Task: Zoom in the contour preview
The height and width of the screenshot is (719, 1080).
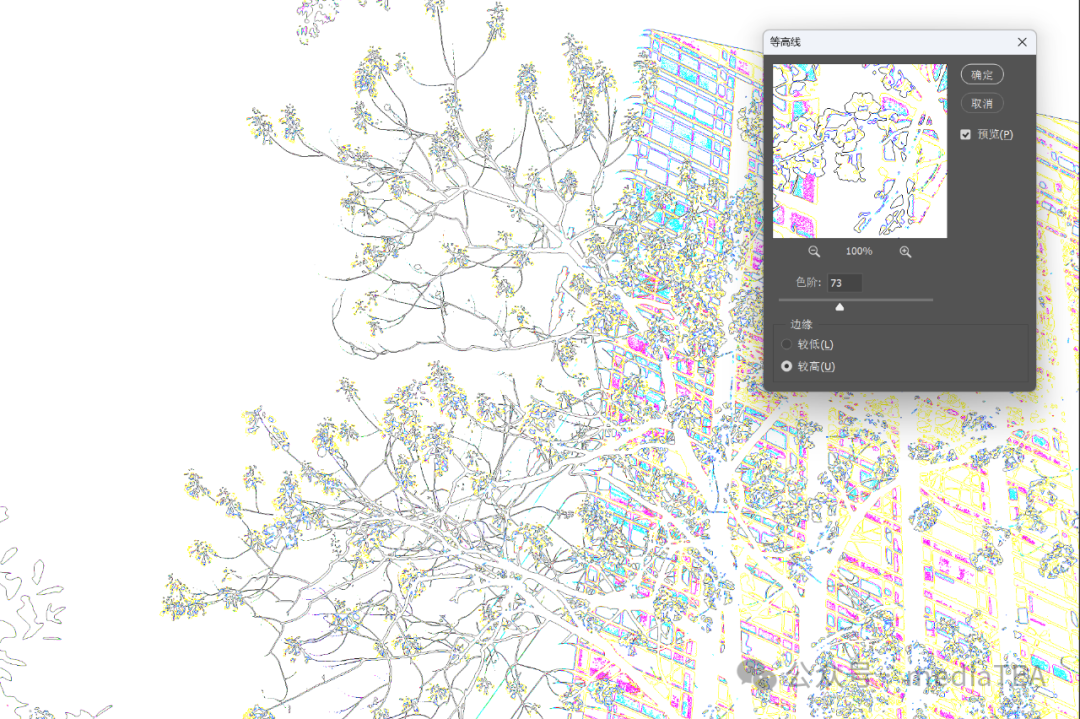Action: (x=905, y=251)
